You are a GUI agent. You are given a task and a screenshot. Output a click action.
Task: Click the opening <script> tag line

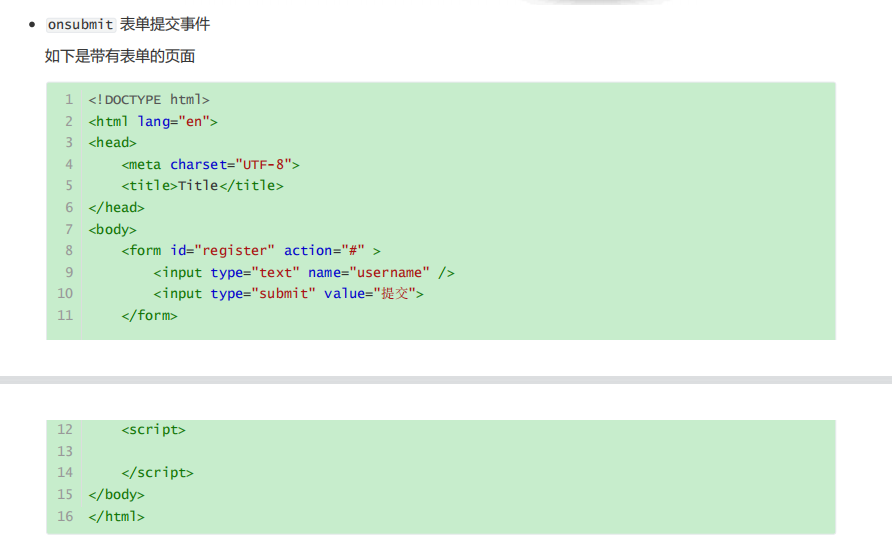click(x=154, y=430)
